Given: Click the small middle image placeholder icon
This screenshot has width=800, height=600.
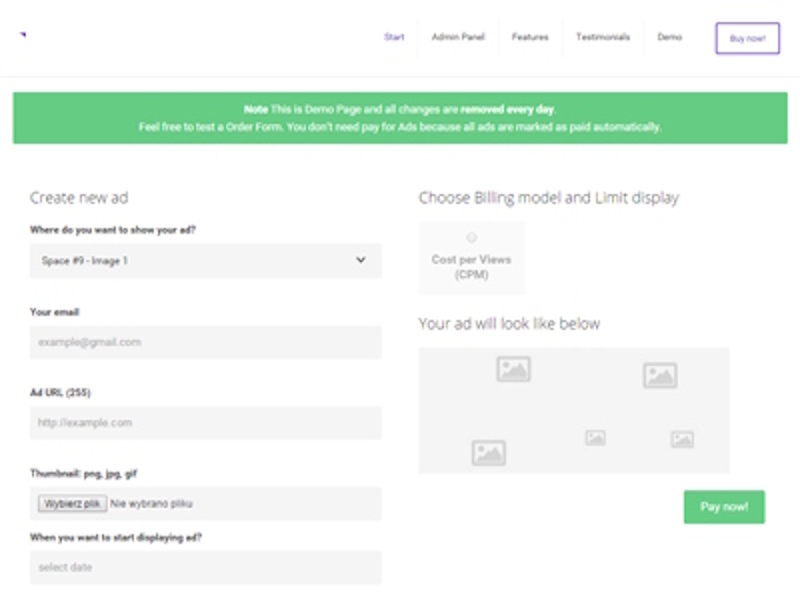Looking at the screenshot, I should 595,437.
